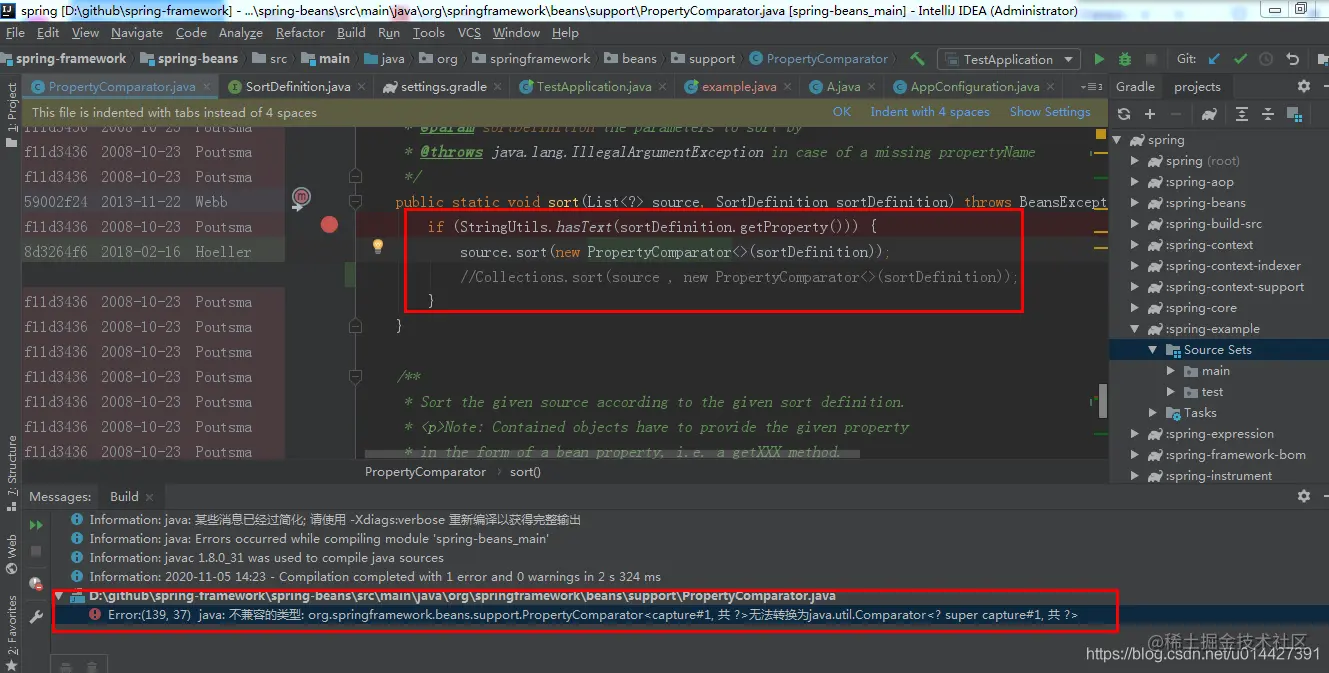Open the Gradle panel settings gear

pyautogui.click(x=1303, y=87)
